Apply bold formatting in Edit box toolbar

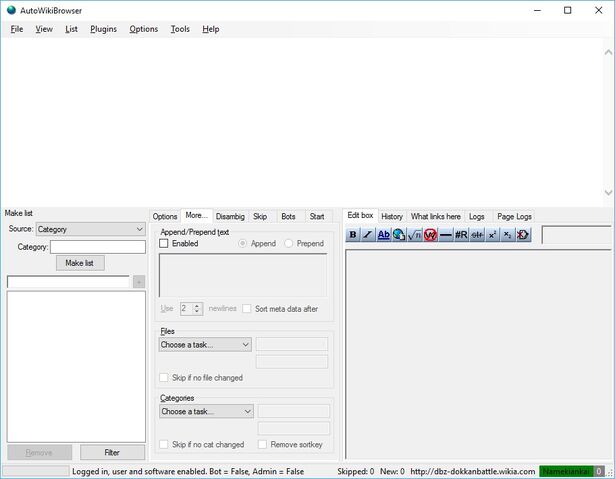click(x=353, y=235)
